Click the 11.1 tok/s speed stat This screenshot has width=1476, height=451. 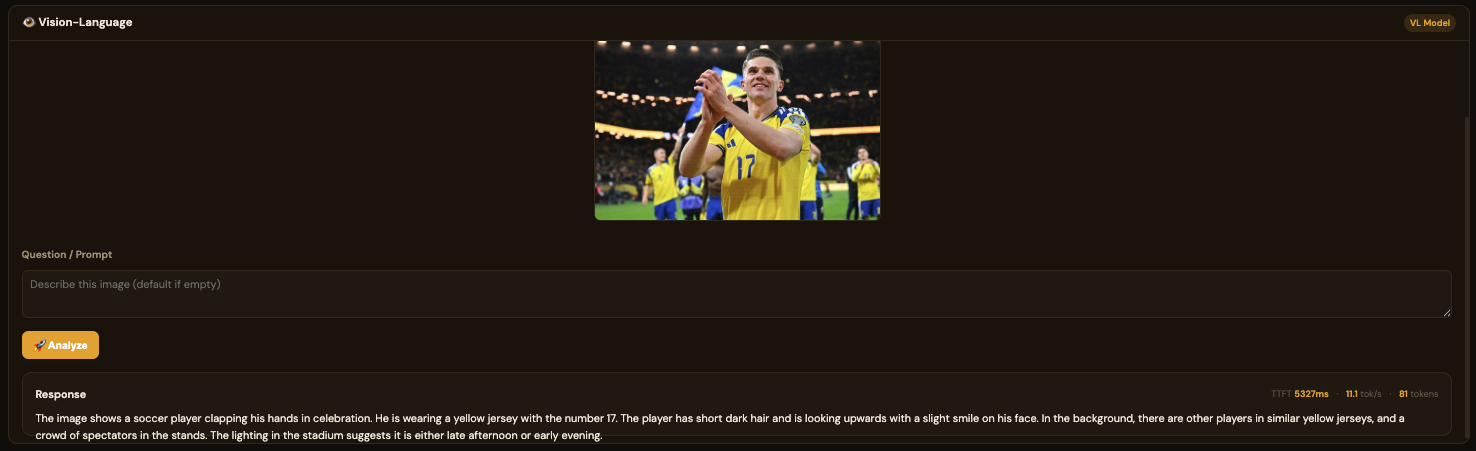(x=1363, y=394)
